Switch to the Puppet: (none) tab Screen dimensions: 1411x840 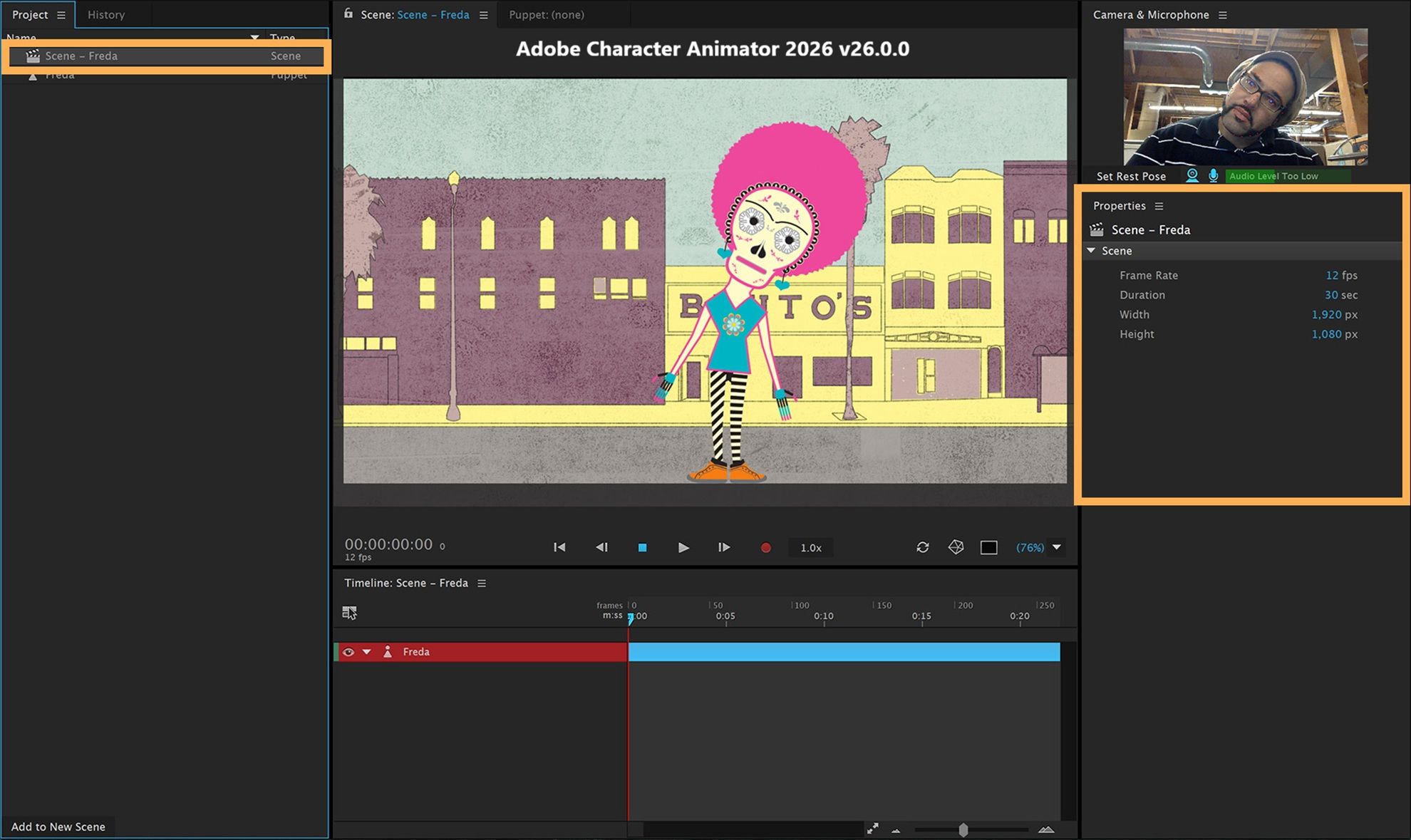pyautogui.click(x=546, y=14)
